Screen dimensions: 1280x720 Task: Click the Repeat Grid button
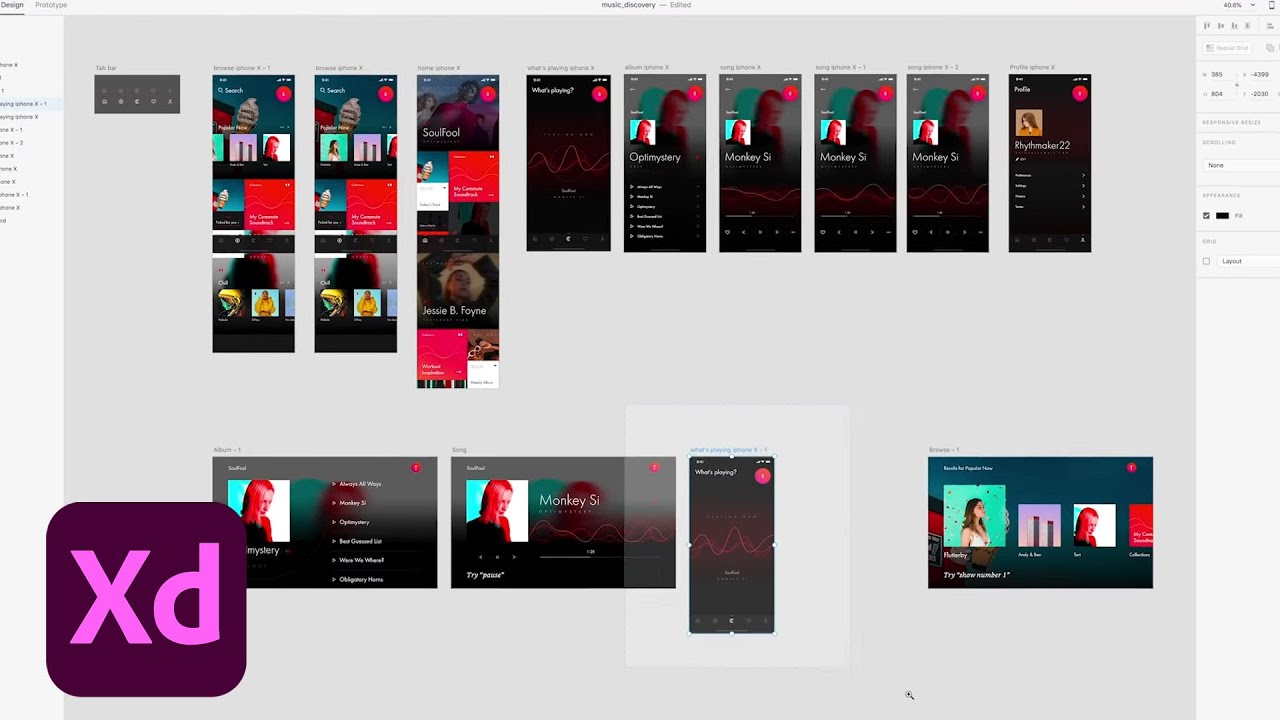coord(1227,48)
